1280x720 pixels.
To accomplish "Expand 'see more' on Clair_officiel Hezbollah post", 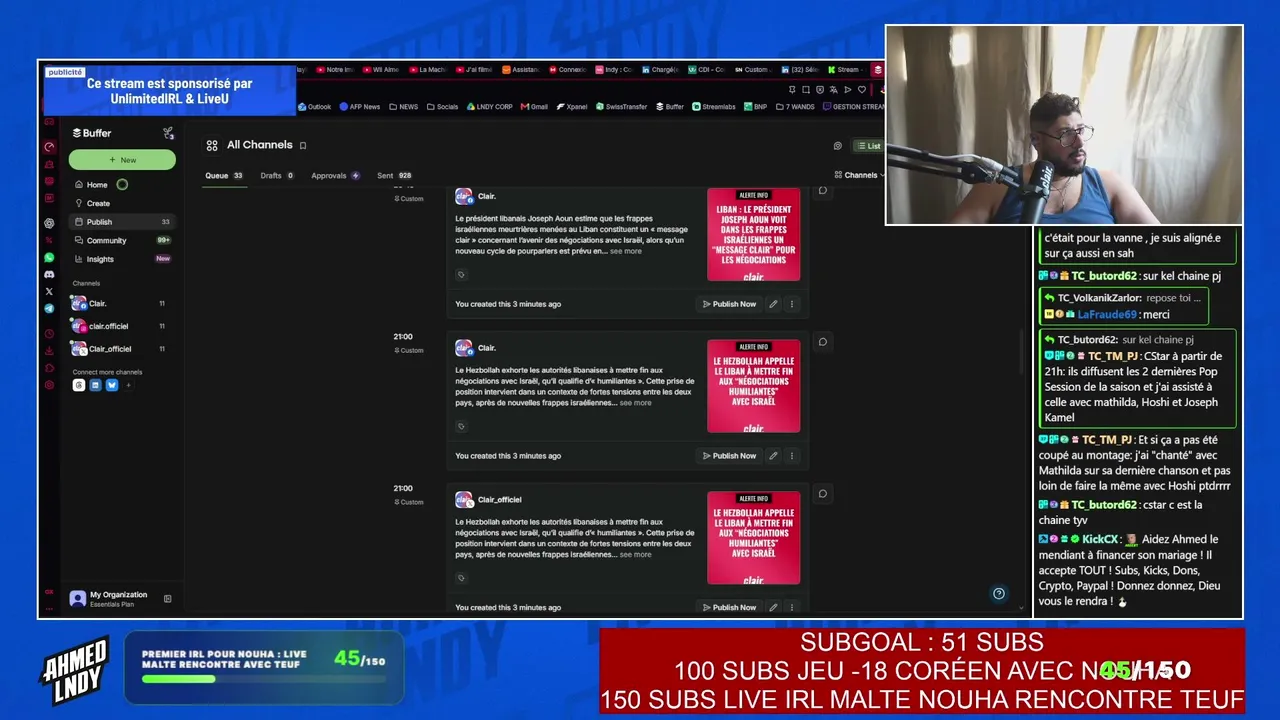I will click(x=636, y=554).
